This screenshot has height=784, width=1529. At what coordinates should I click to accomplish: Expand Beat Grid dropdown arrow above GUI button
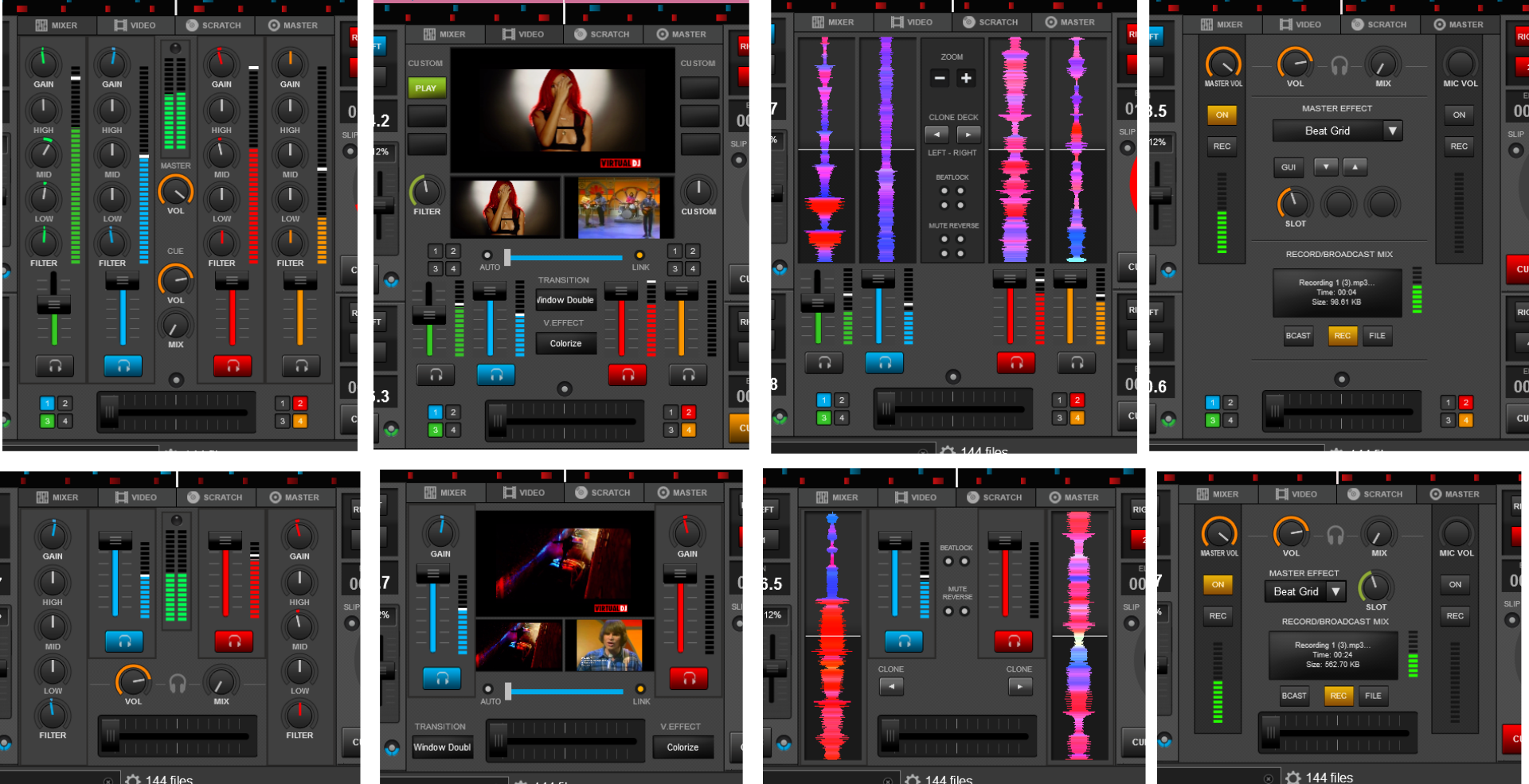pyautogui.click(x=1392, y=131)
